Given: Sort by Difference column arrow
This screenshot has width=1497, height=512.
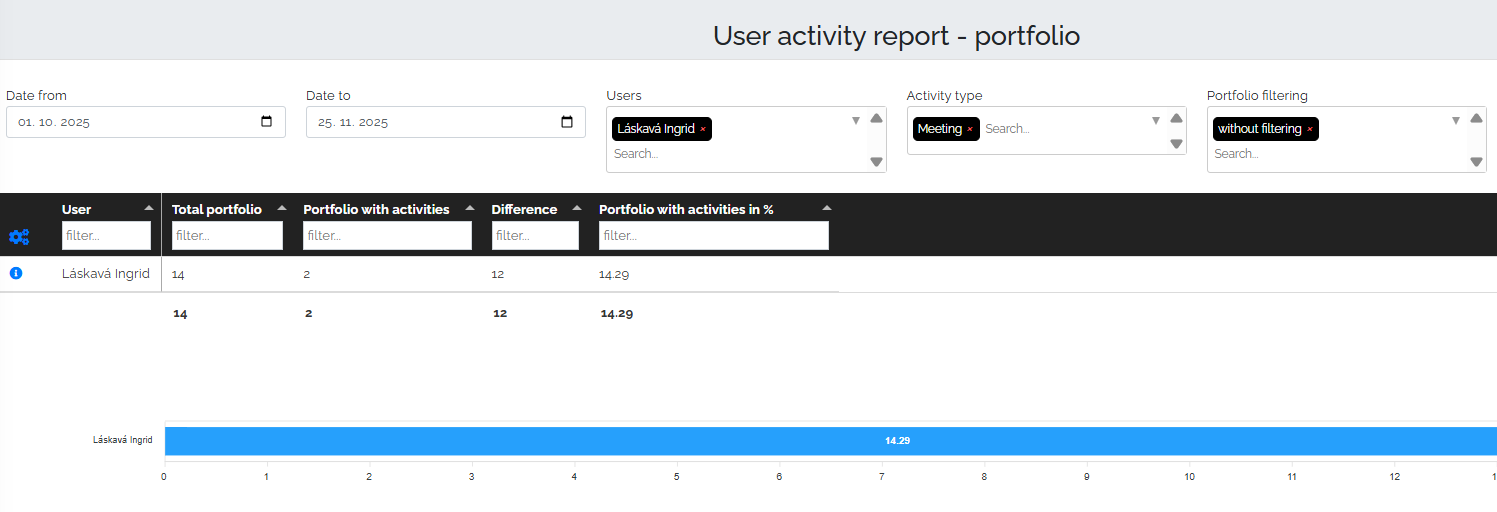Looking at the screenshot, I should 576,208.
